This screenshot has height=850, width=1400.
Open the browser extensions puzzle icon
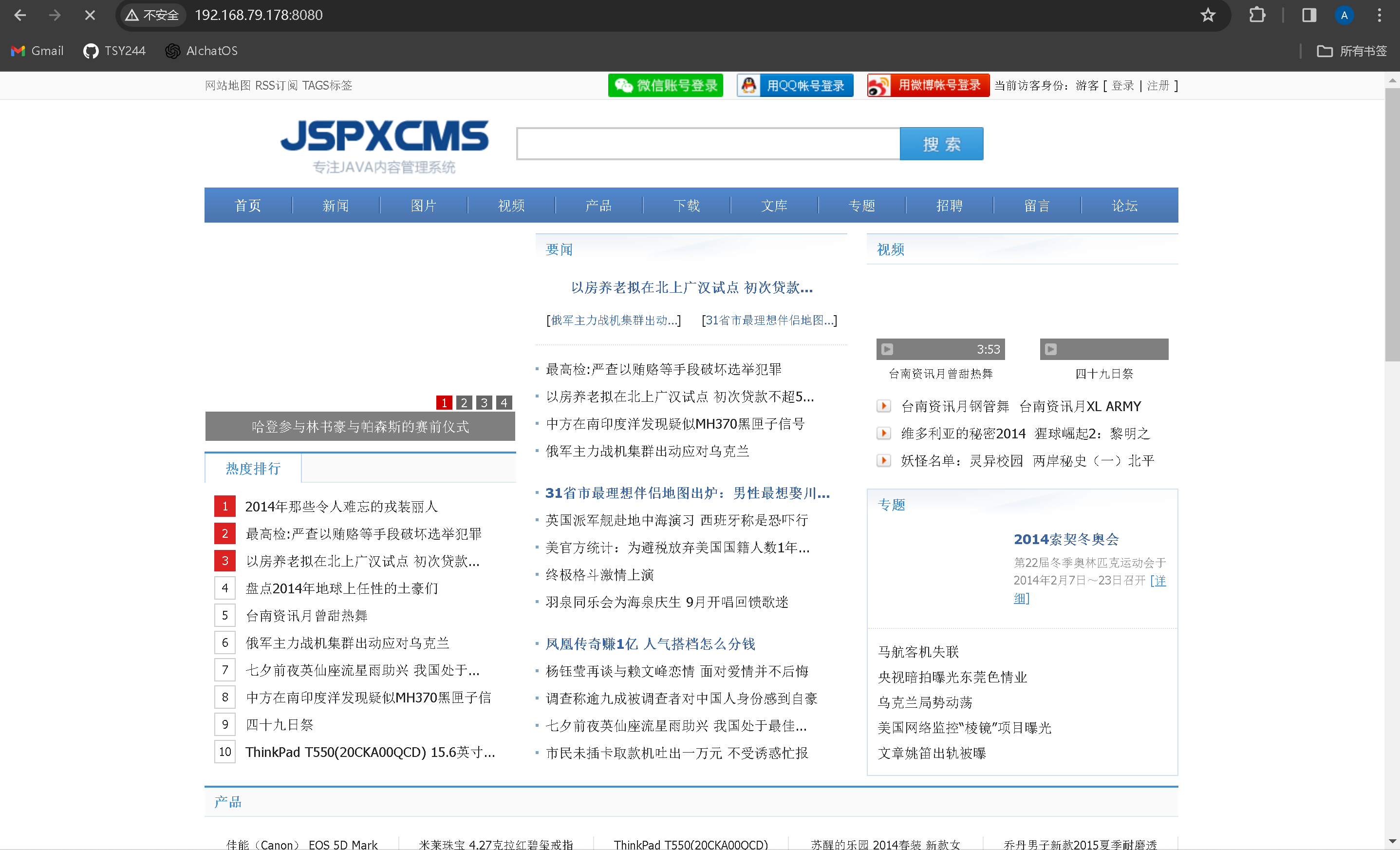[x=1257, y=15]
